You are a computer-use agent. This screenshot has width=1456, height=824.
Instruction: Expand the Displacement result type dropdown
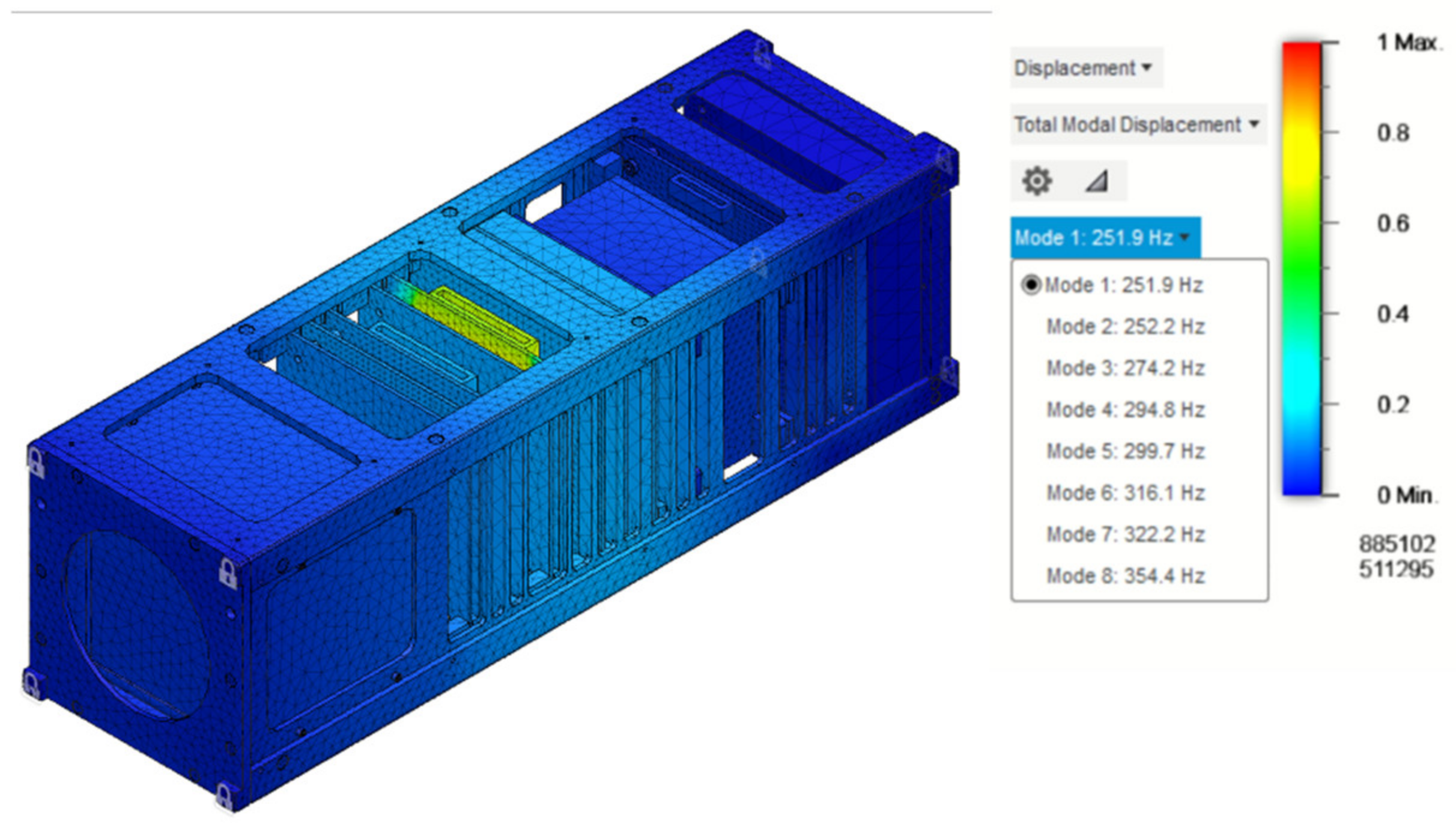[x=1084, y=68]
